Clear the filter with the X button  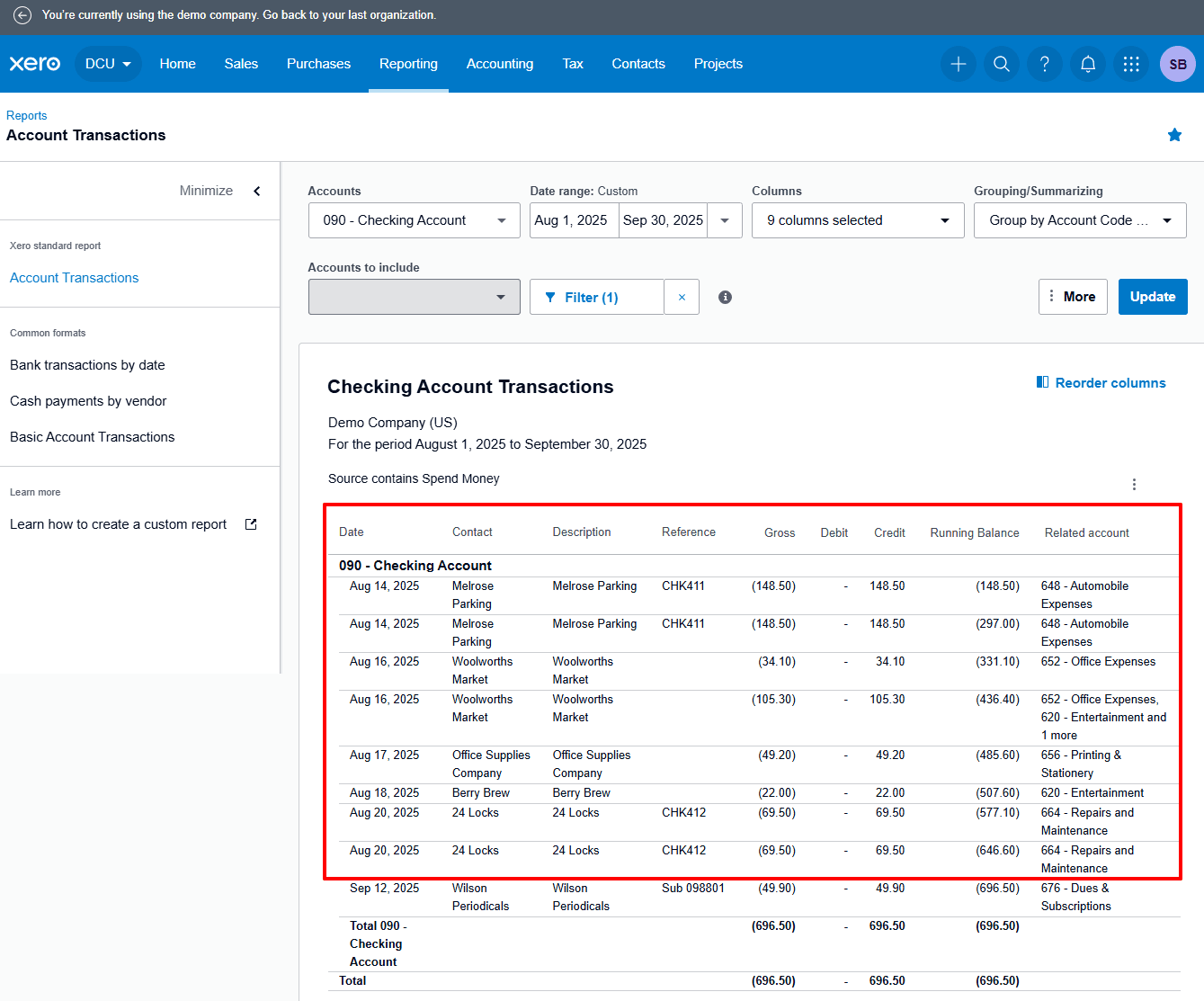[682, 298]
